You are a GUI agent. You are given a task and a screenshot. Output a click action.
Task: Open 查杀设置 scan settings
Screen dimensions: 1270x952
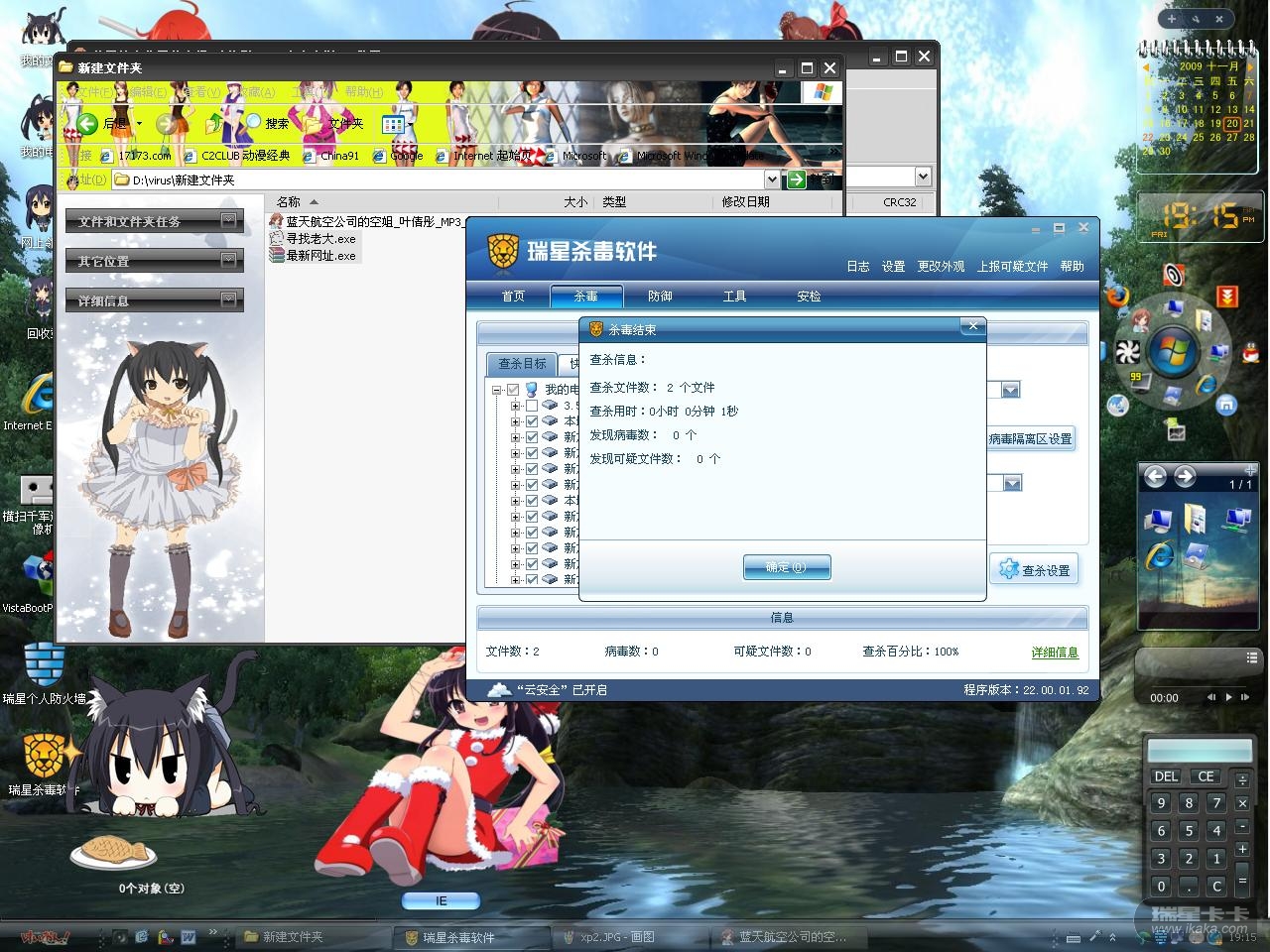pos(1034,570)
